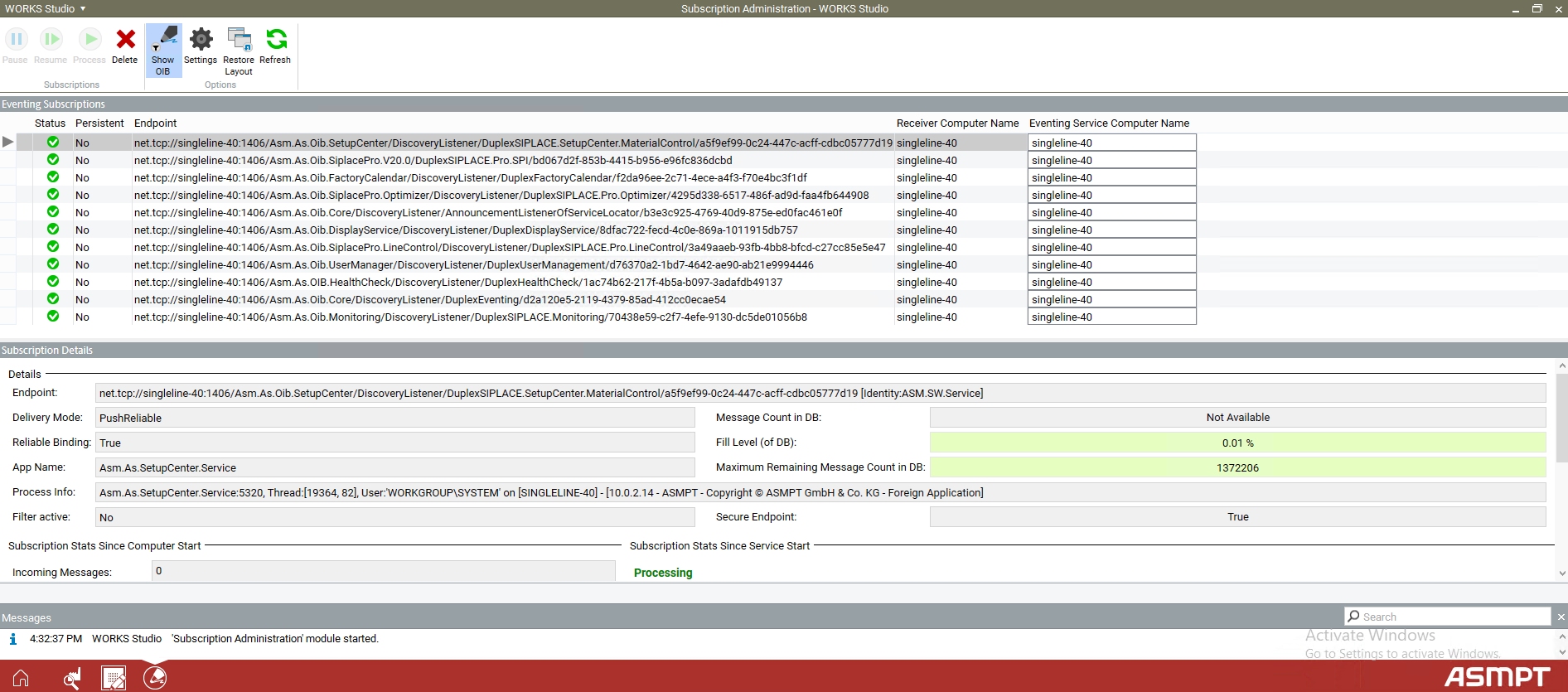Screen dimensions: 1568x692
Task: Click the Eventing Service Computer Name cell for the SetupCenter row
Action: point(1111,143)
